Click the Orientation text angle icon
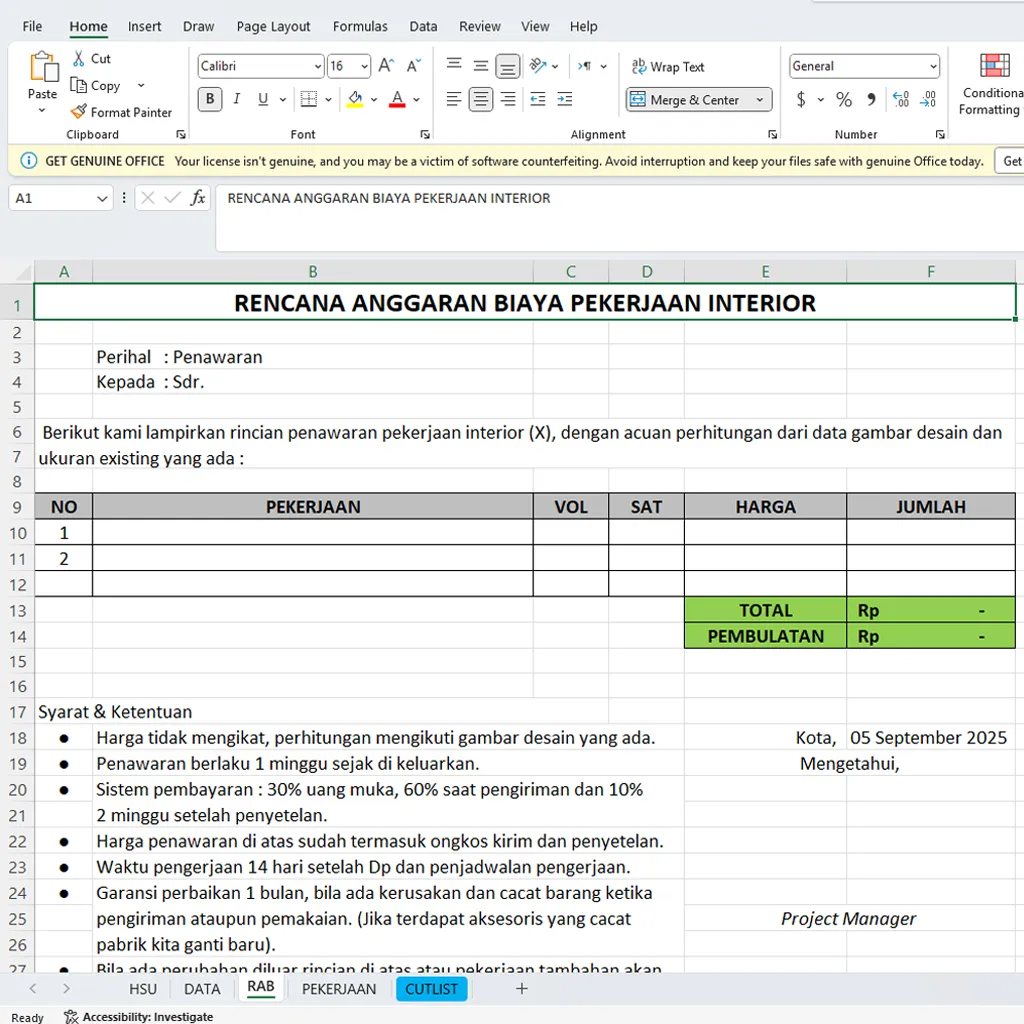Viewport: 1024px width, 1024px height. [537, 65]
